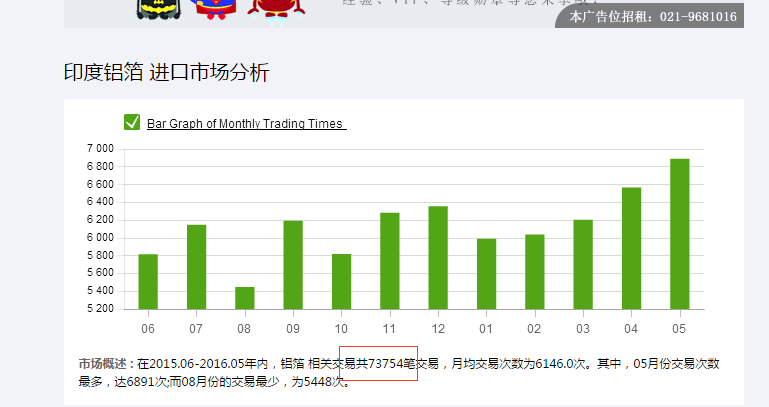769x407 pixels.
Task: Select the 12 month bar in the chart
Action: [438, 257]
